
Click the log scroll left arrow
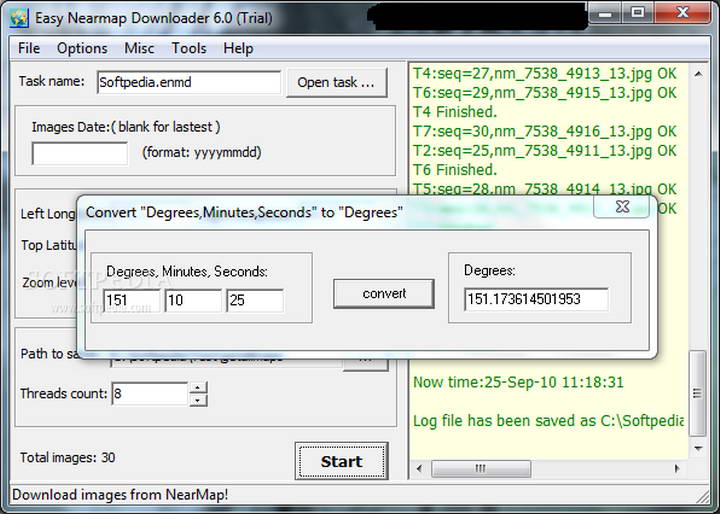pyautogui.click(x=419, y=469)
